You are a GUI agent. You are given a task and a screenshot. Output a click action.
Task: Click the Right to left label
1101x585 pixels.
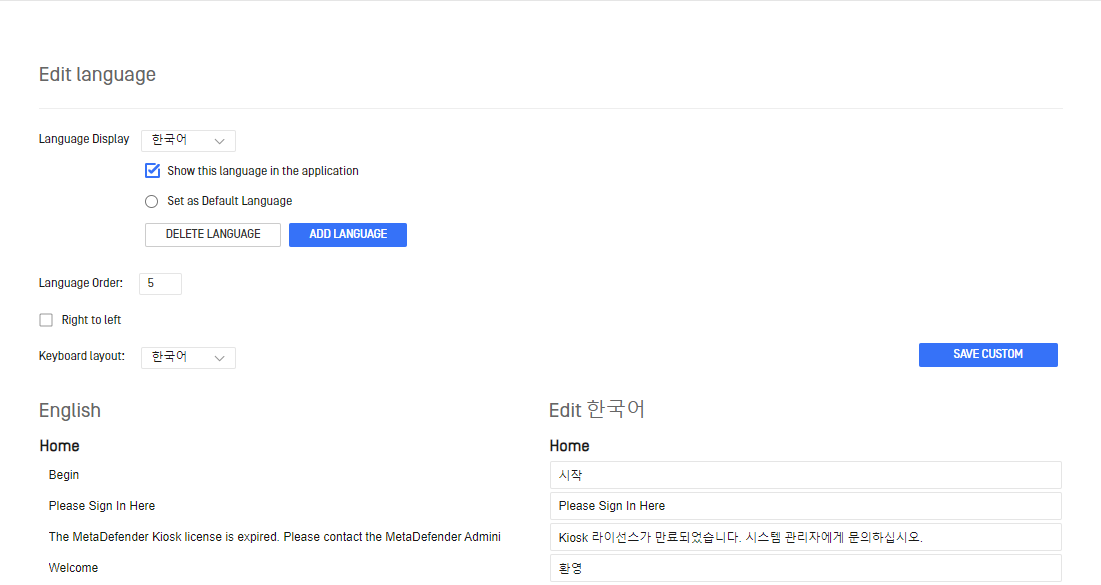pos(91,320)
